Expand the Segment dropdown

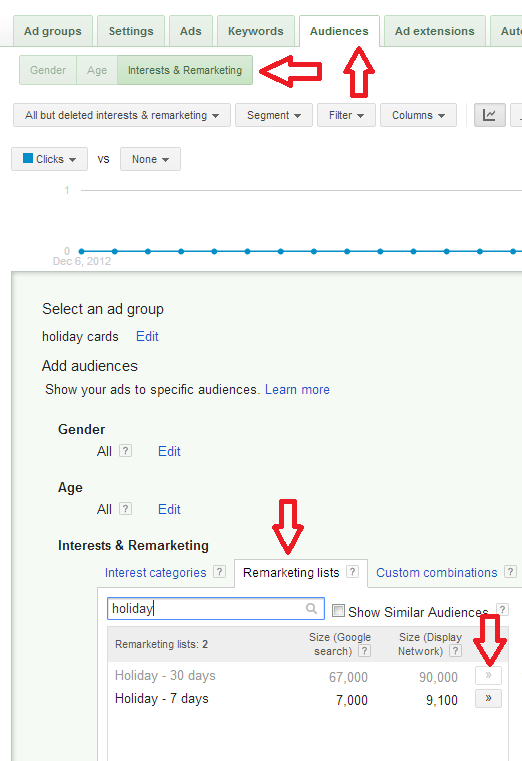pos(274,115)
